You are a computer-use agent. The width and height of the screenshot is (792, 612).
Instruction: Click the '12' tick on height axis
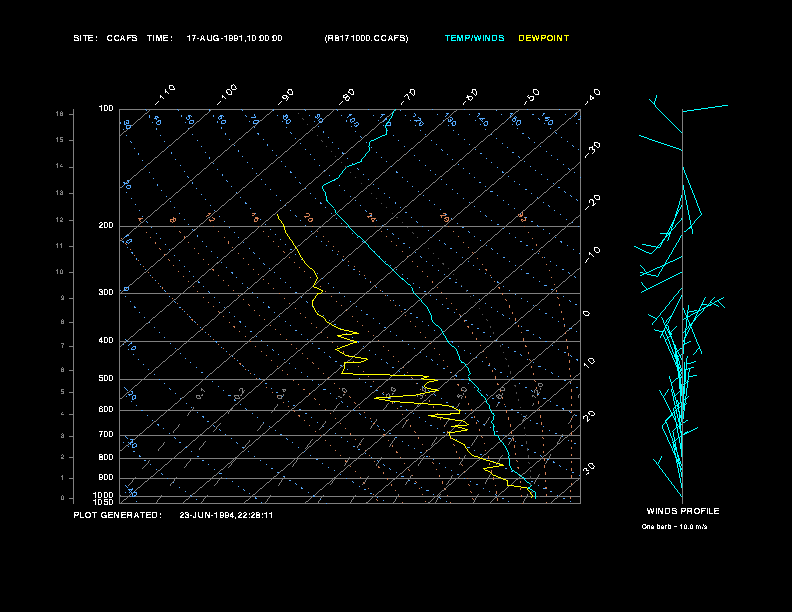click(60, 220)
